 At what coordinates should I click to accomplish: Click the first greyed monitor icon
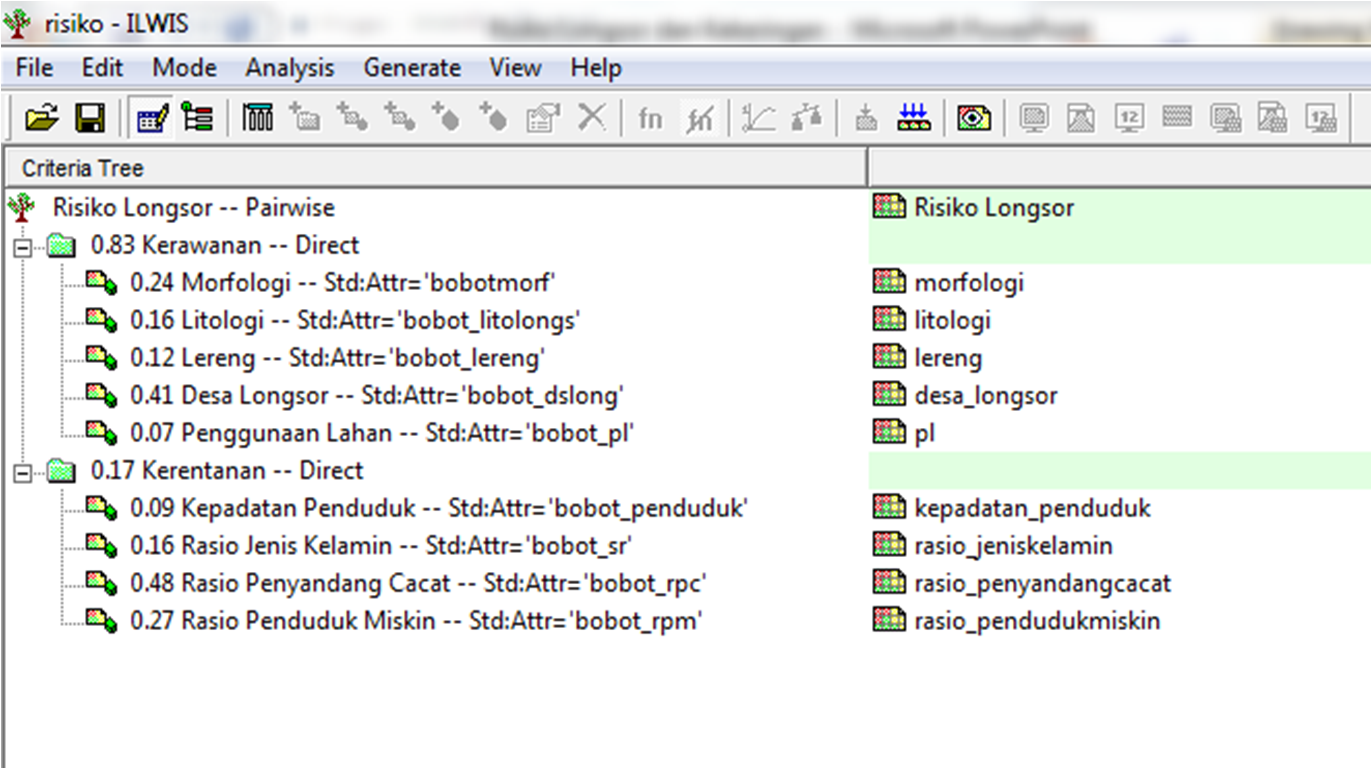[1034, 119]
